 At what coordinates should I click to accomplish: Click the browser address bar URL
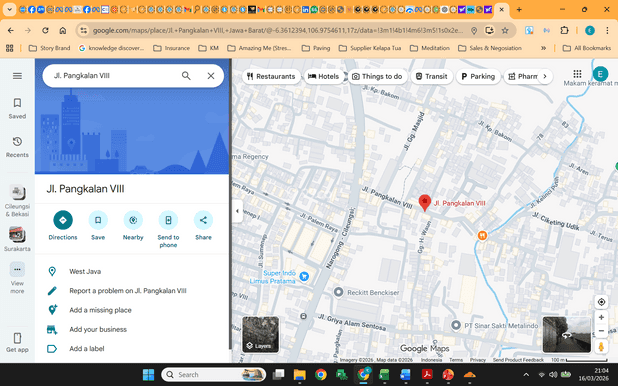click(x=277, y=30)
